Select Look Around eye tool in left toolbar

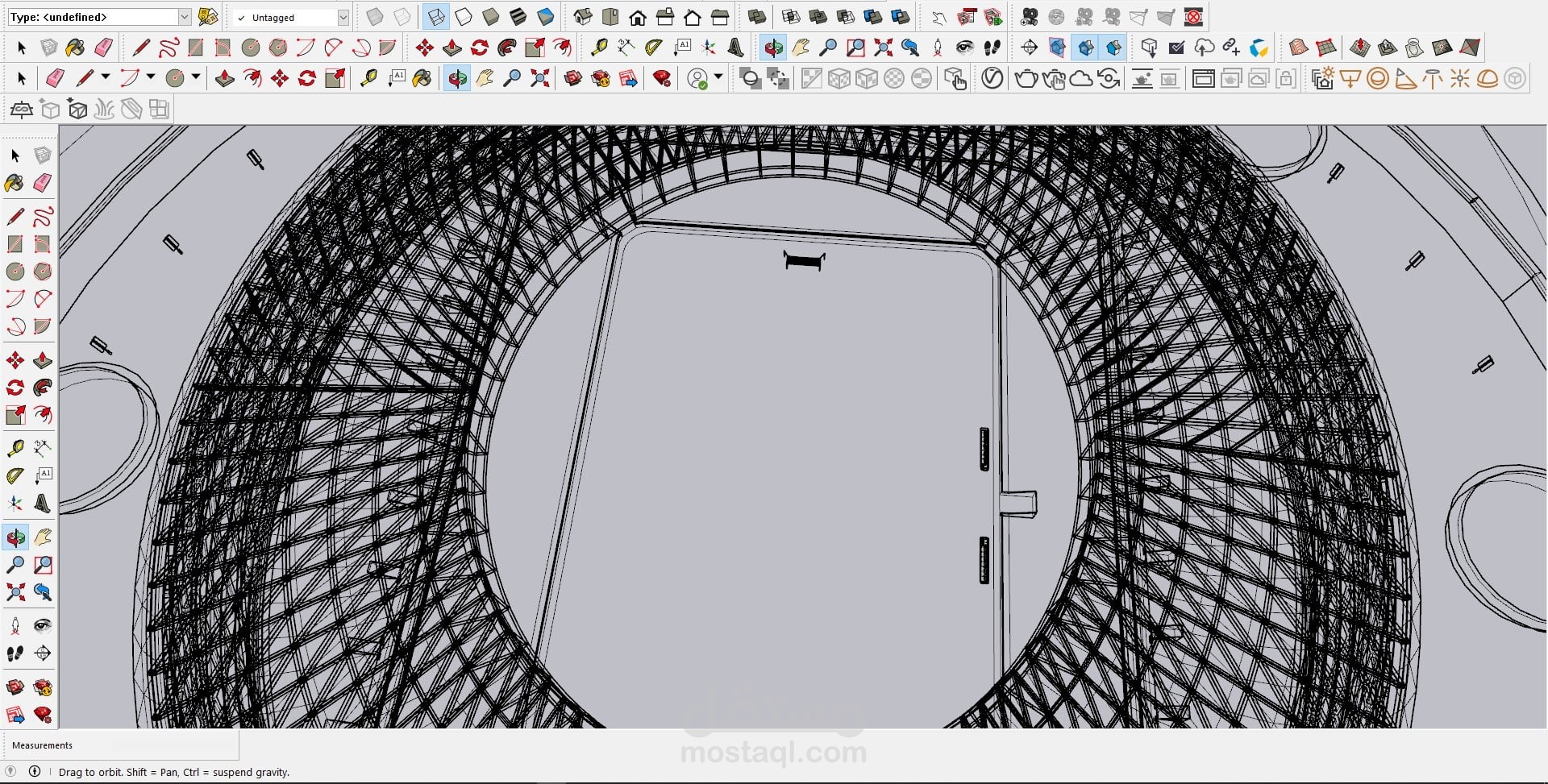click(x=43, y=626)
